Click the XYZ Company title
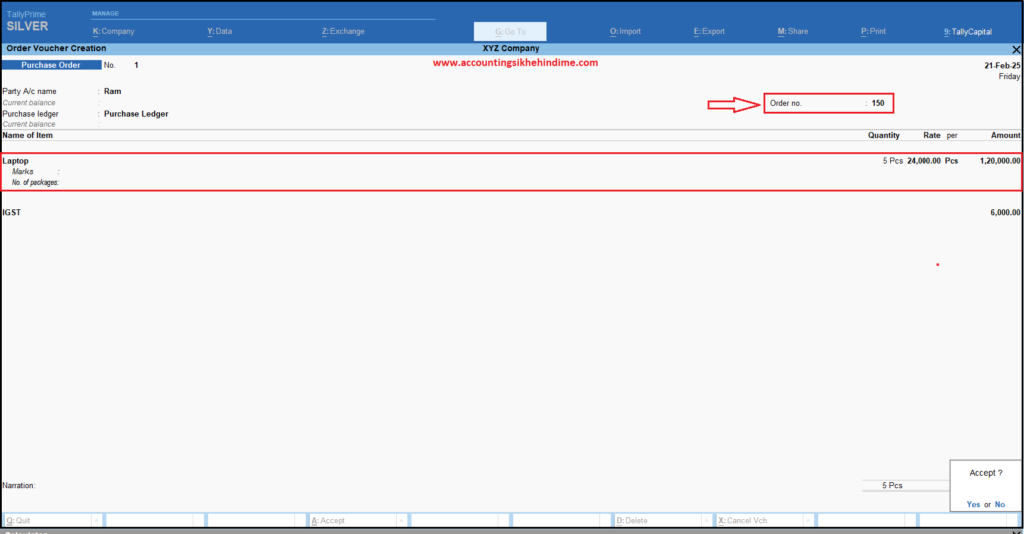This screenshot has height=534, width=1024. (511, 48)
